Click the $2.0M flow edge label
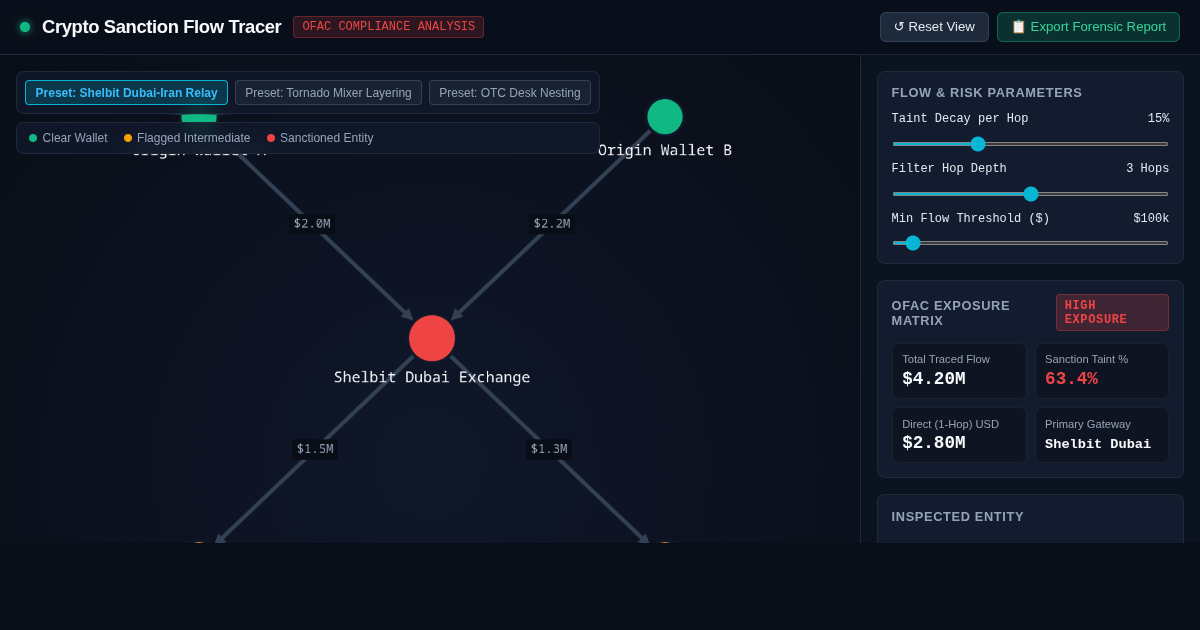The width and height of the screenshot is (1200, 630). [x=312, y=224]
